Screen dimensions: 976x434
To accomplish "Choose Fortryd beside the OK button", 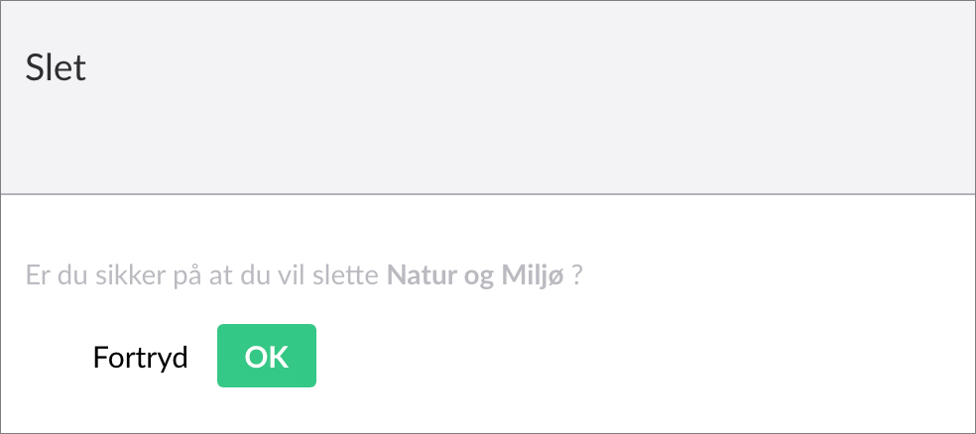I will [140, 357].
